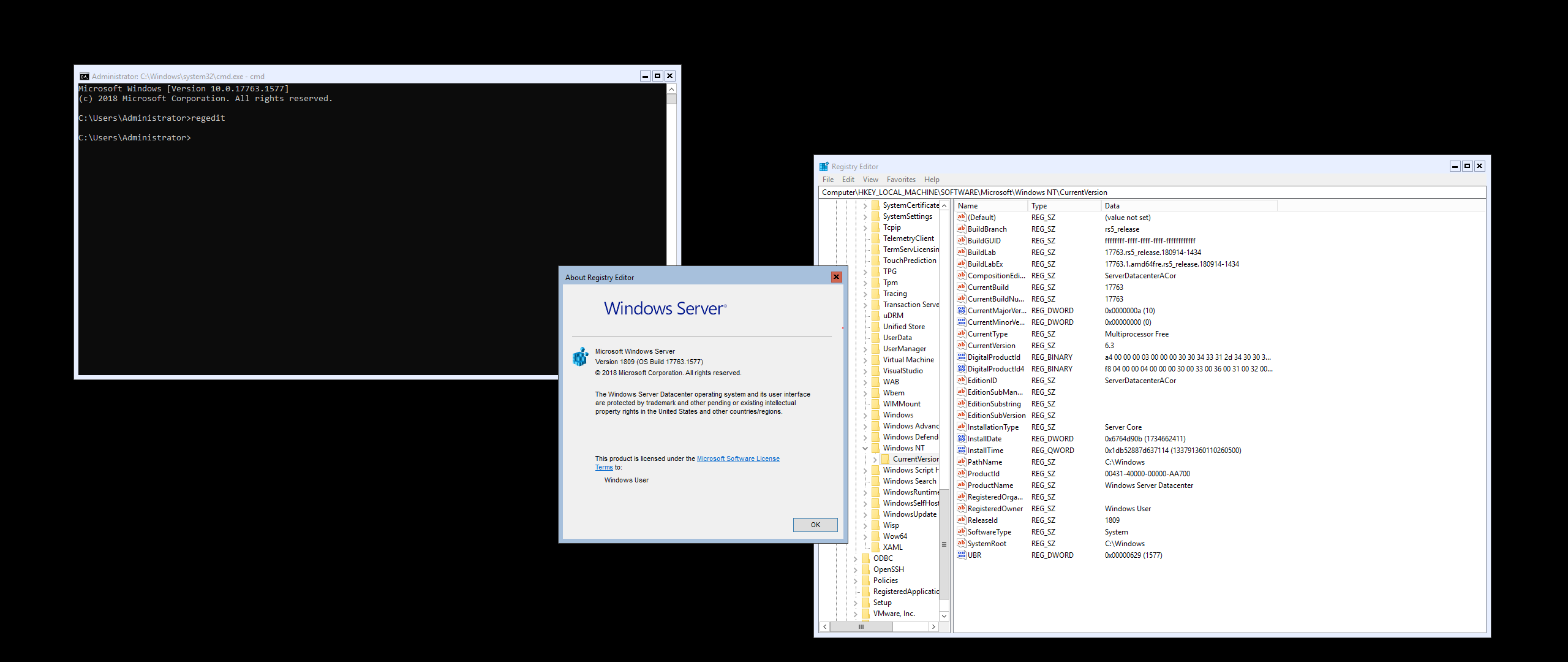The image size is (1568, 662).
Task: Click the UBR DWORD value icon
Action: tap(962, 555)
